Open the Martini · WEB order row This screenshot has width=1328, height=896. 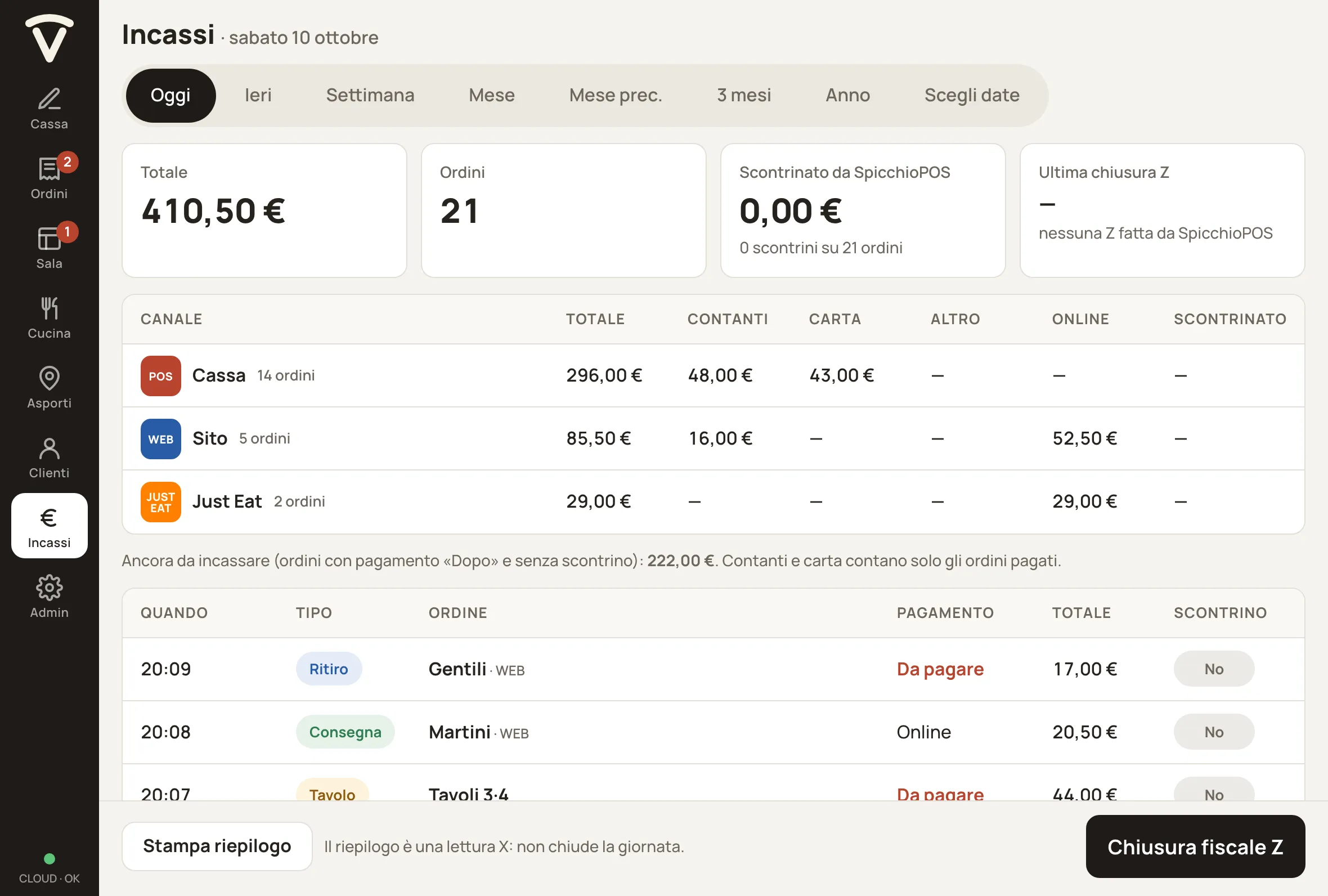click(713, 732)
